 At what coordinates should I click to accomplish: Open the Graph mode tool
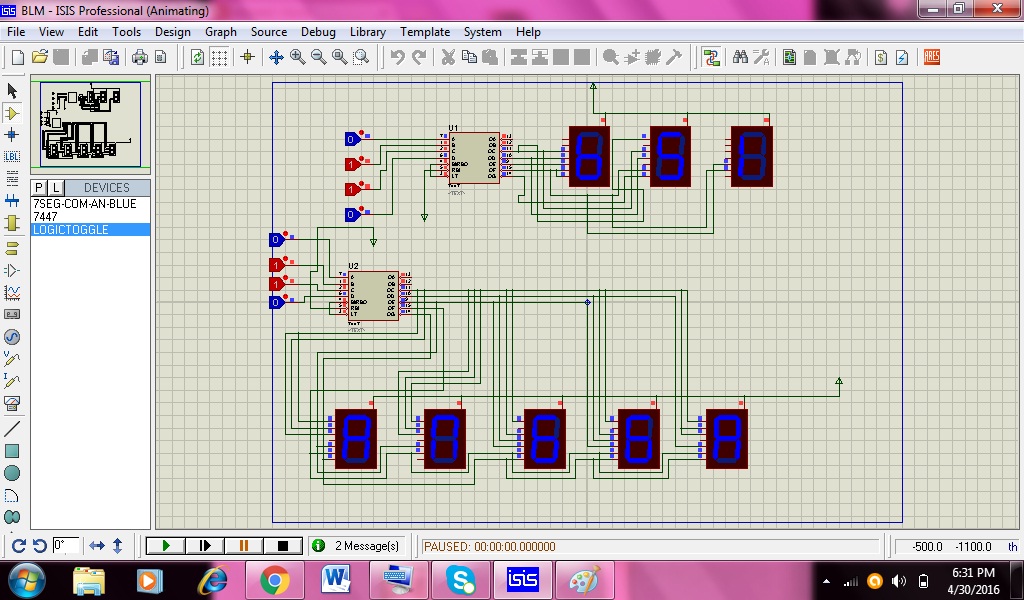(x=12, y=292)
